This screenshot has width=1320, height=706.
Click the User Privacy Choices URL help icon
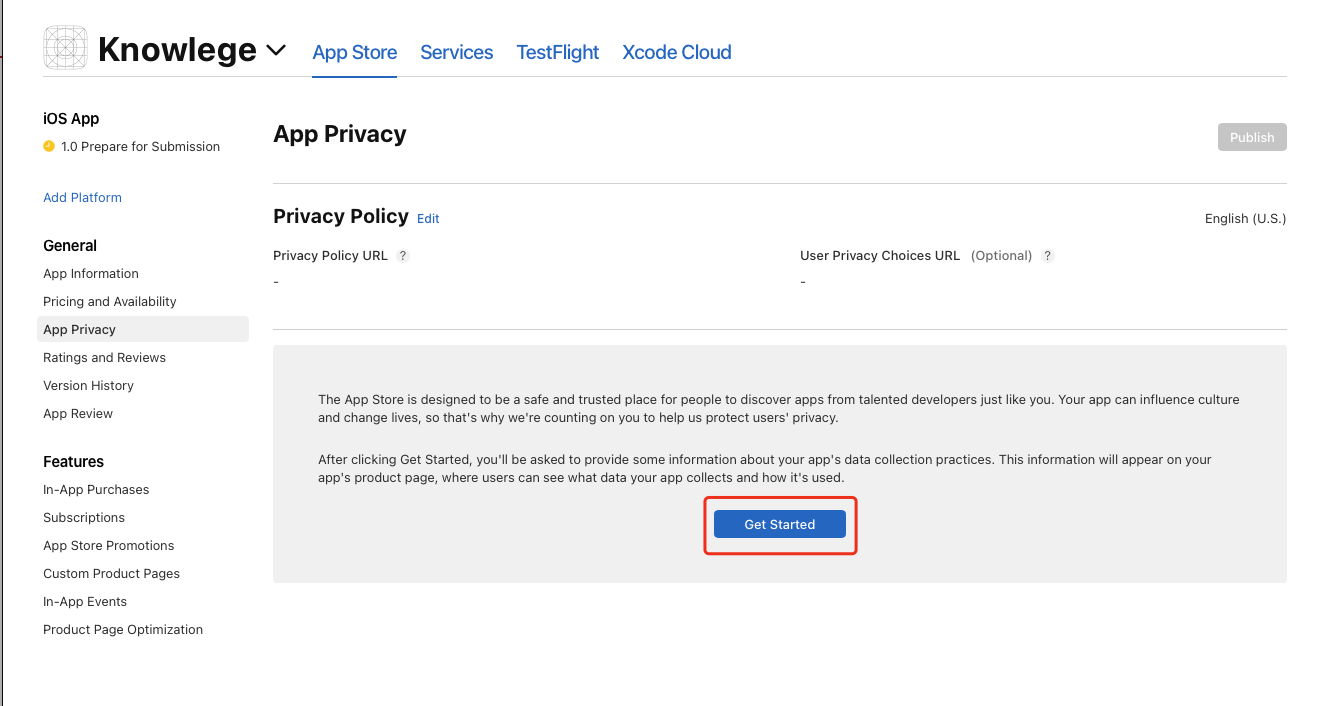coord(1047,256)
